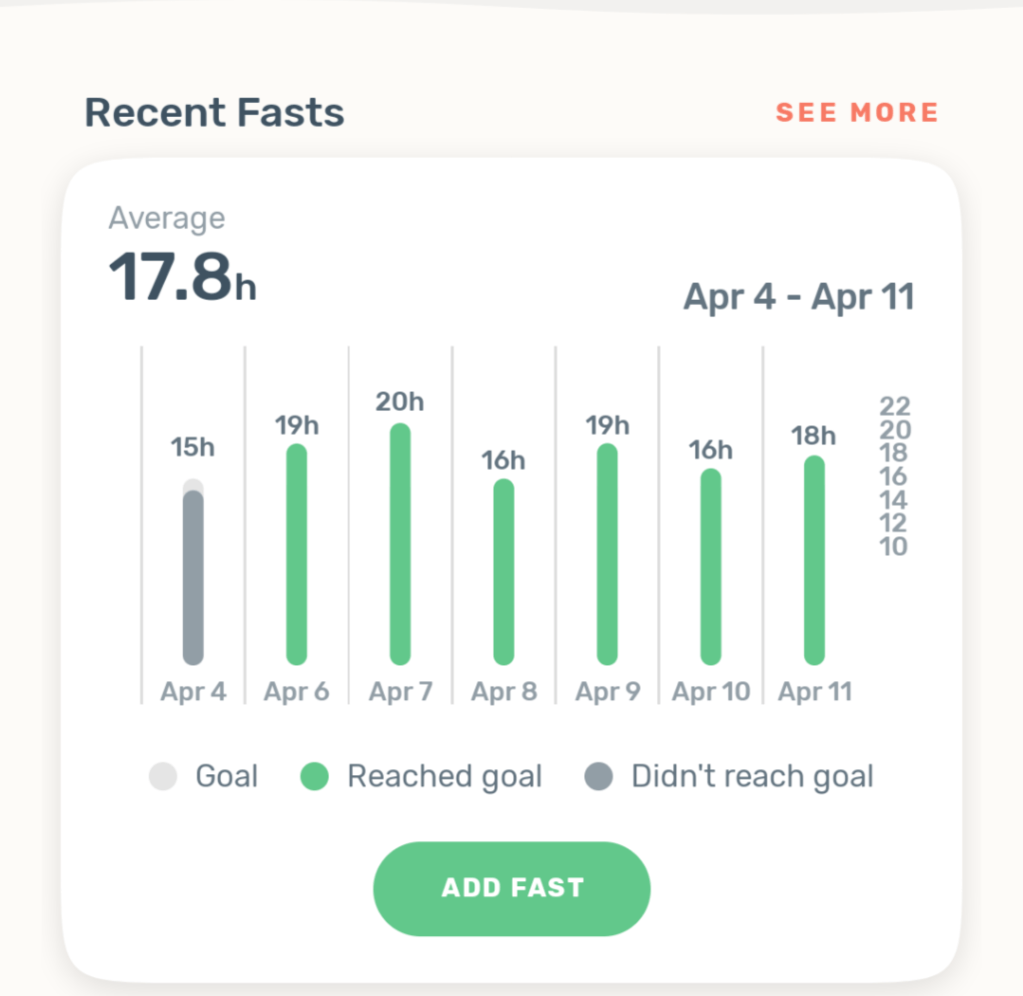Click the 20h label above Apr 7
The height and width of the screenshot is (996, 1023).
pos(400,402)
